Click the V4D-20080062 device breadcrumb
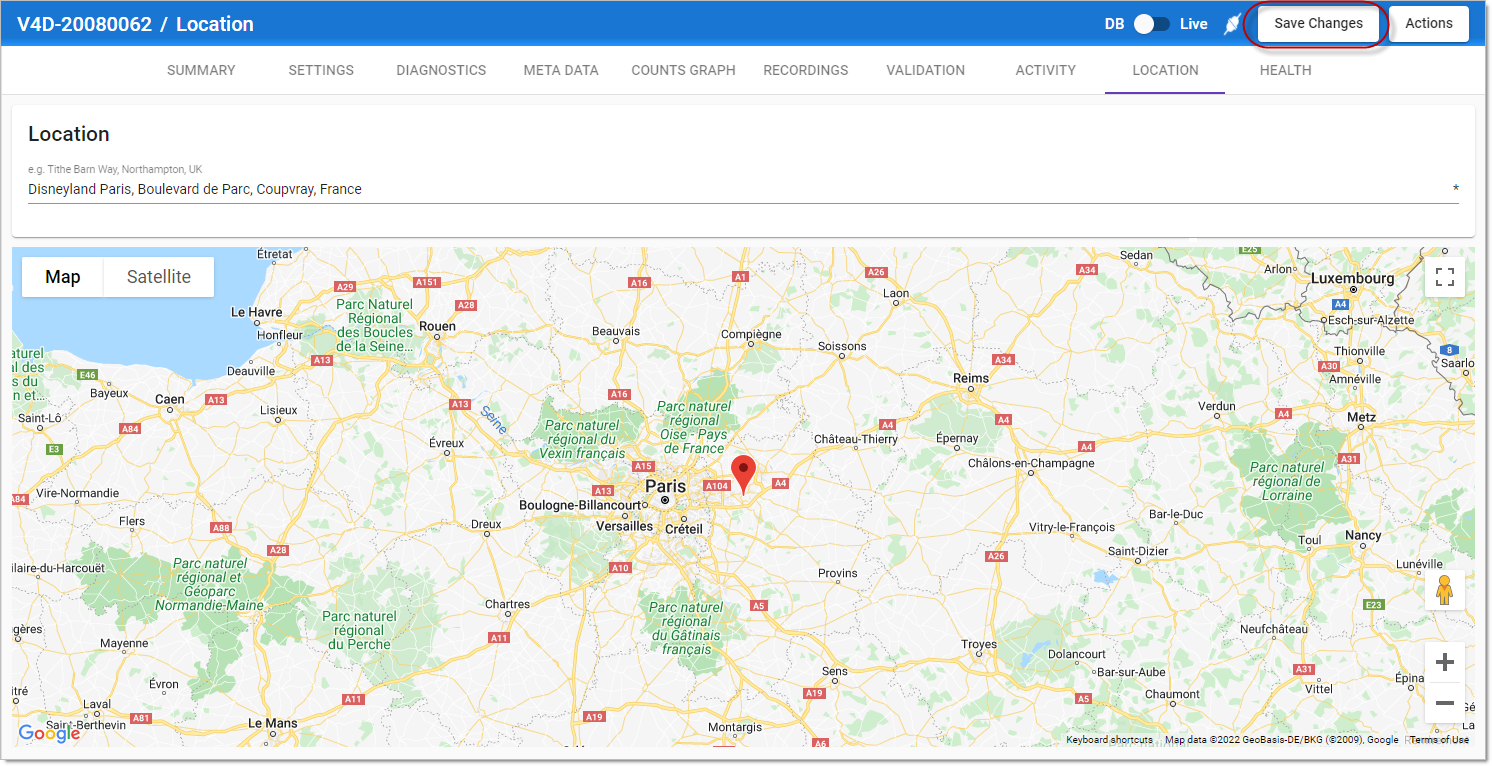Screen dimensions: 1492x766 (x=84, y=24)
